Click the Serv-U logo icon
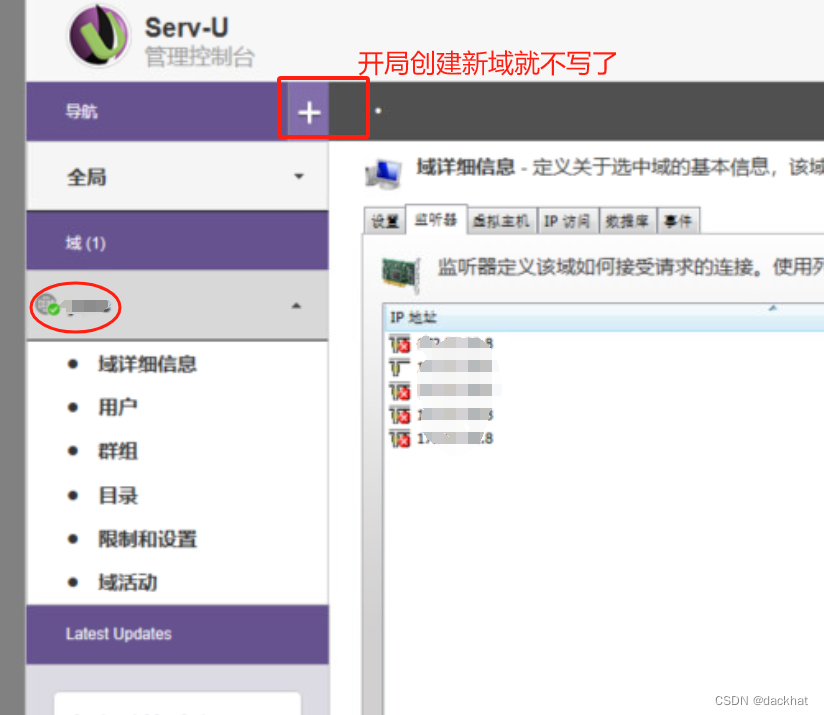 pos(98,35)
